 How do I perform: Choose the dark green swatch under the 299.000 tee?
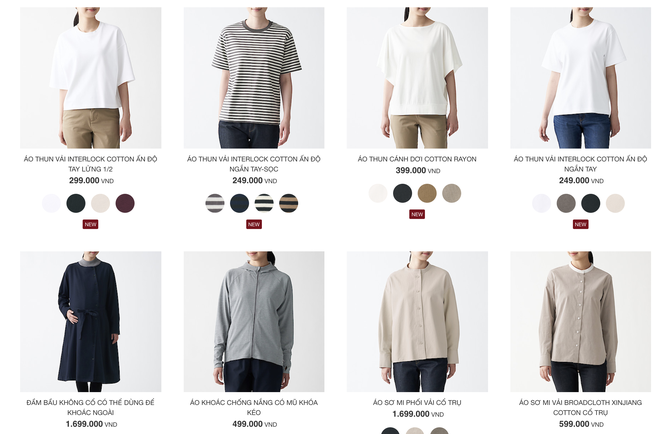[x=76, y=203]
